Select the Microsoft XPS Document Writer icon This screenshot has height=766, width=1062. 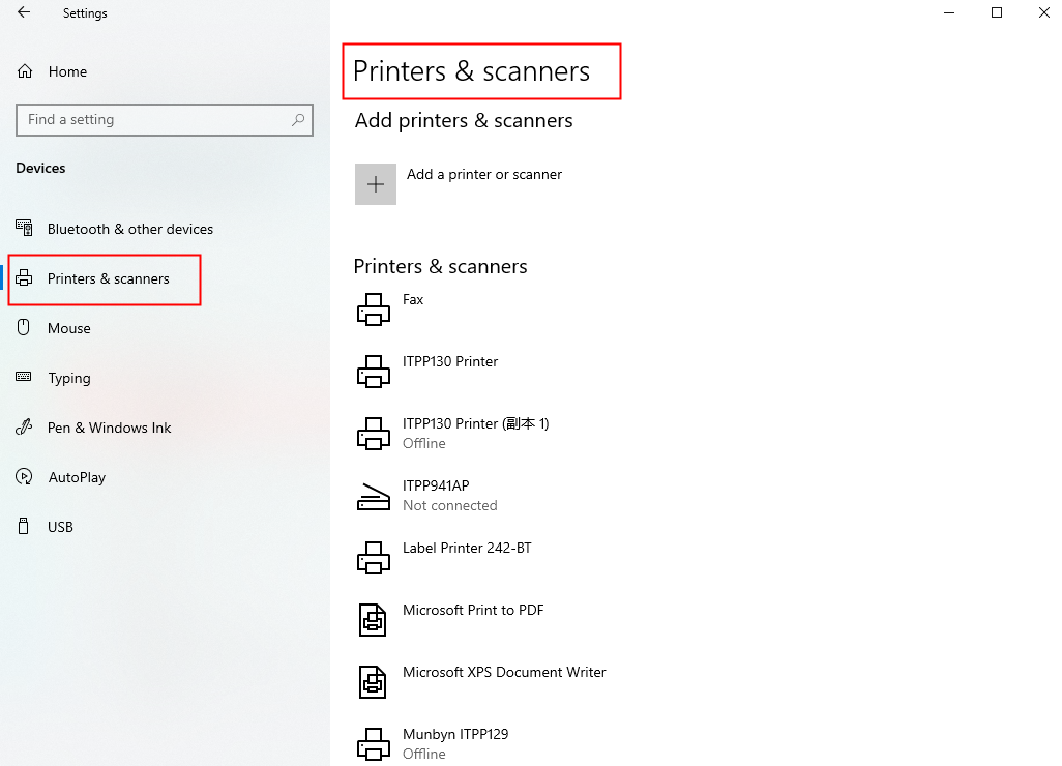pyautogui.click(x=373, y=682)
